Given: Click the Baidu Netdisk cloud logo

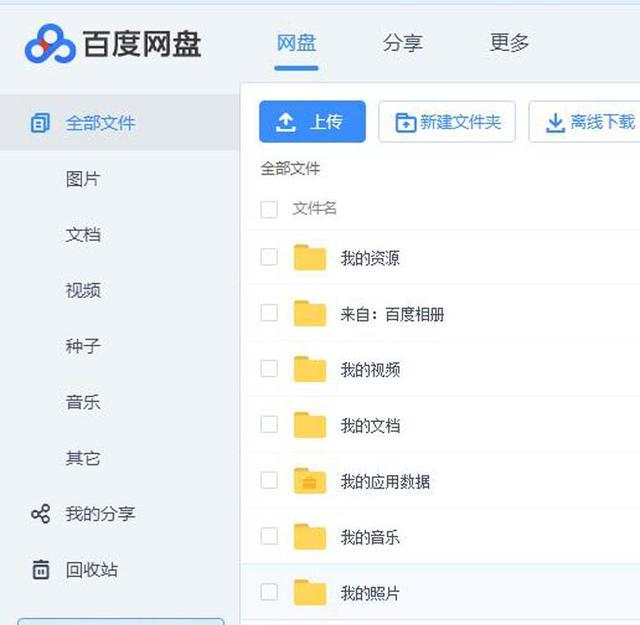Looking at the screenshot, I should pos(50,44).
